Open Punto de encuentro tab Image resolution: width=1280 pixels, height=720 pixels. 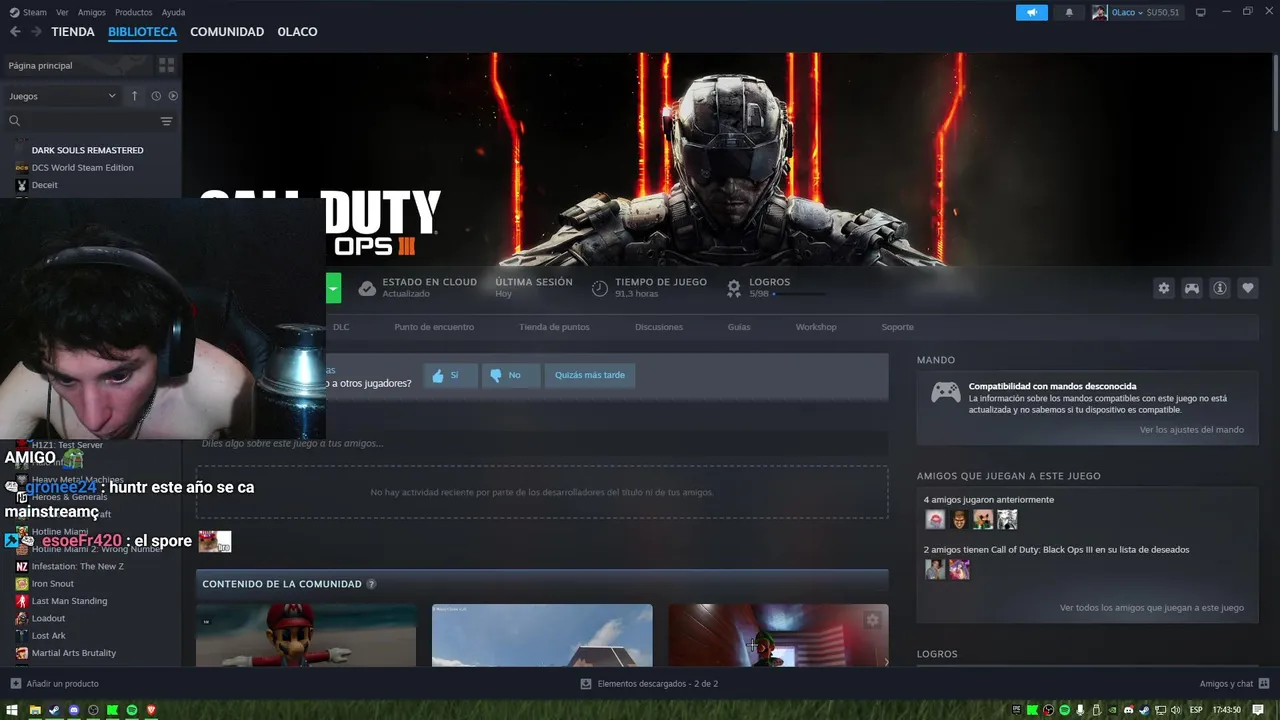click(434, 327)
